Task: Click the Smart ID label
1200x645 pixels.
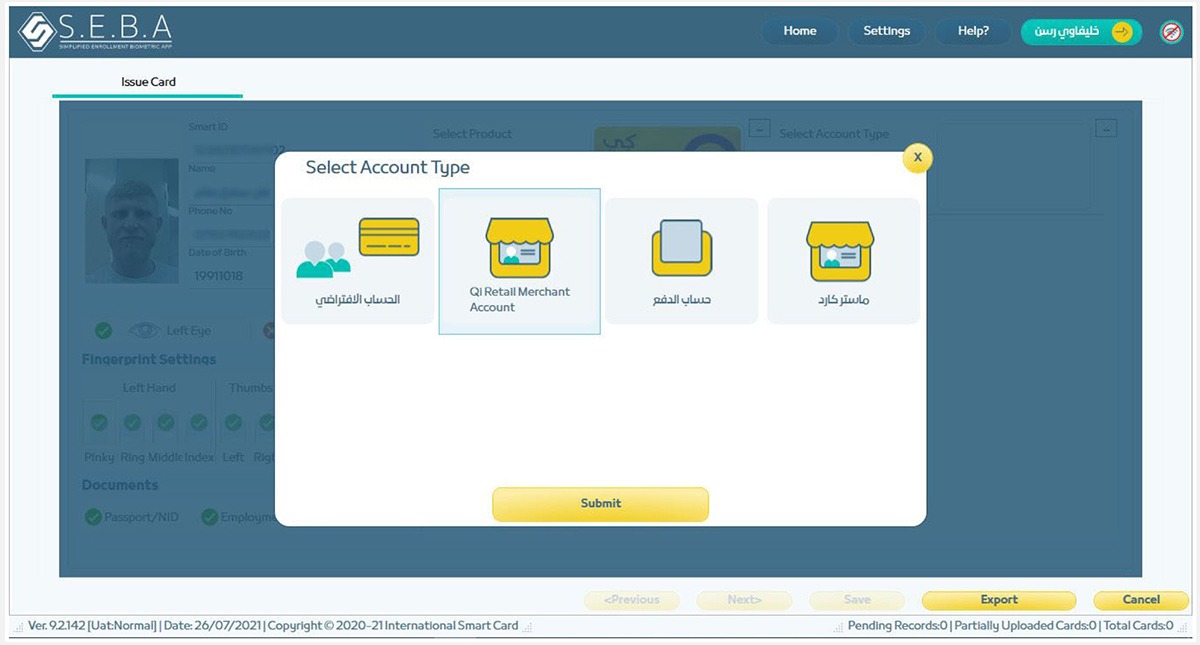Action: [x=208, y=127]
